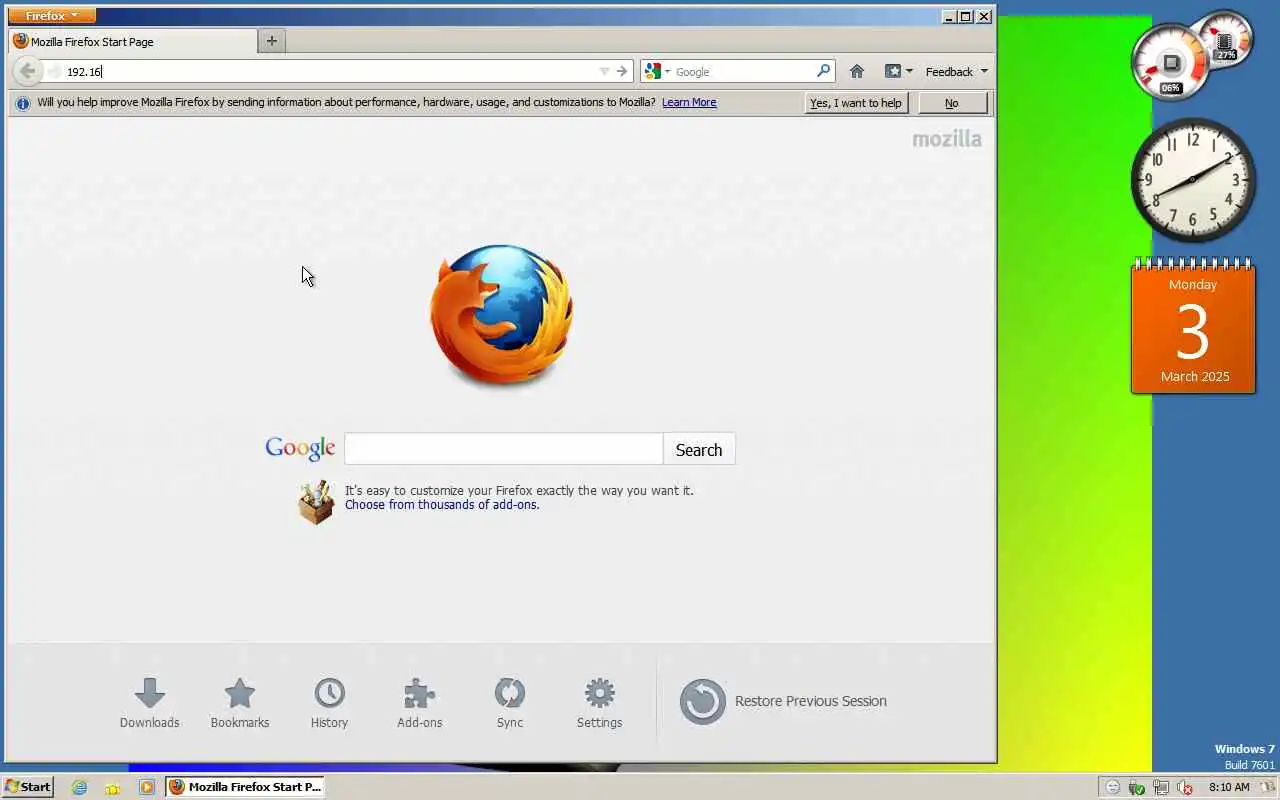Go to the home page icon

tap(857, 71)
